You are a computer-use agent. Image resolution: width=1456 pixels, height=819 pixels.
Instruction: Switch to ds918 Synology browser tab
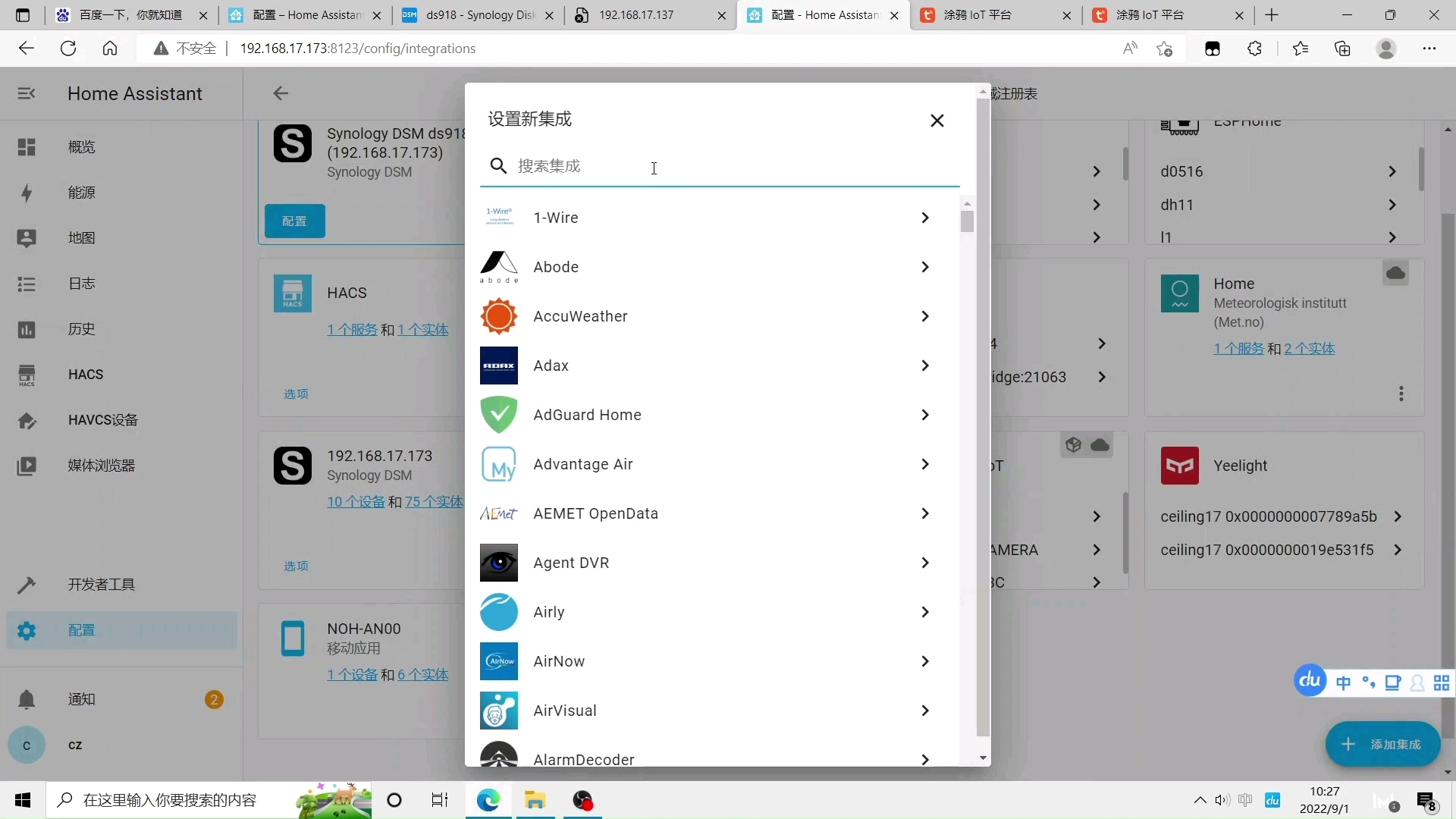tap(478, 15)
